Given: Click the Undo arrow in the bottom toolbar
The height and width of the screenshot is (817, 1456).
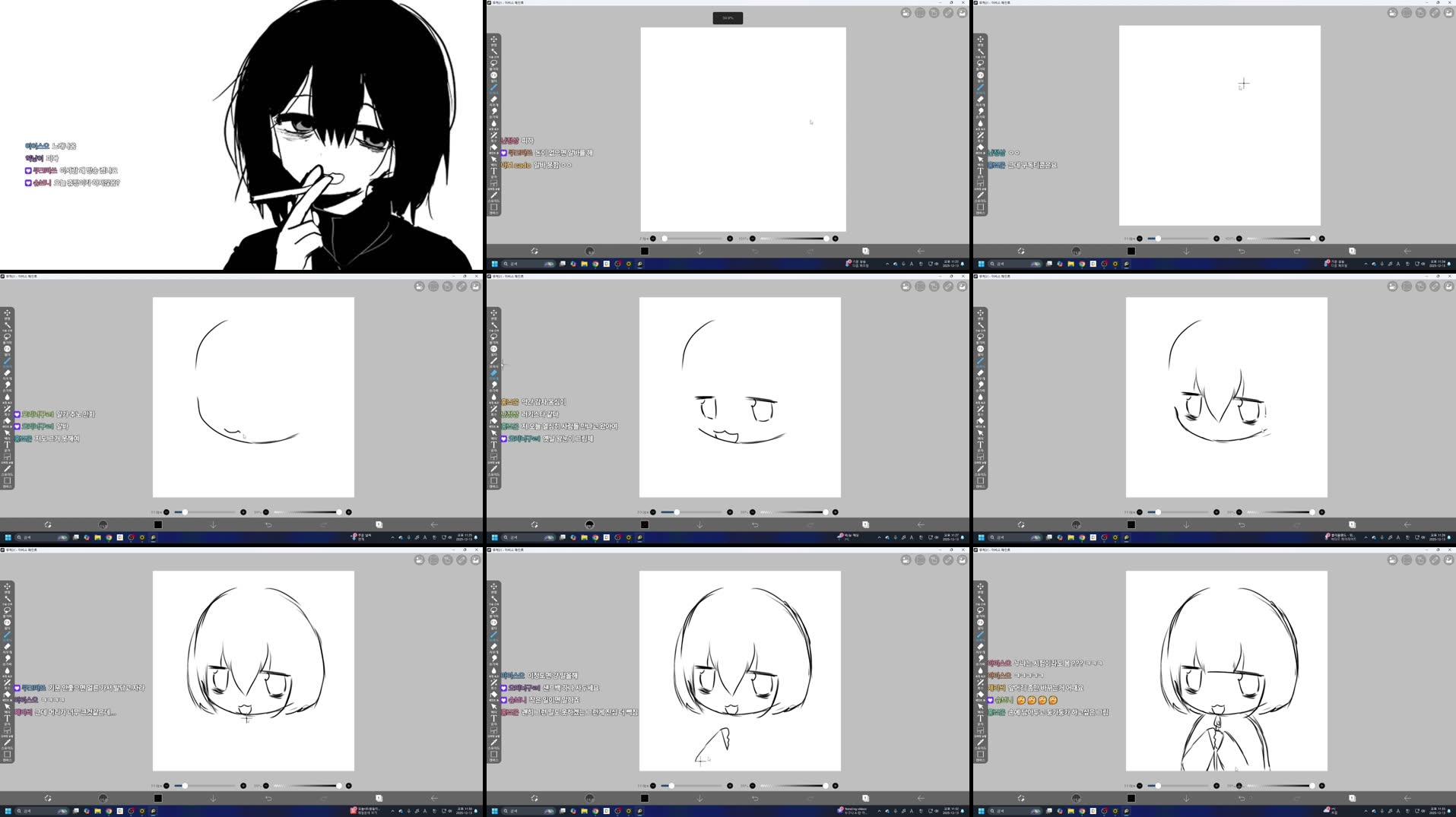Looking at the screenshot, I should click(x=755, y=524).
